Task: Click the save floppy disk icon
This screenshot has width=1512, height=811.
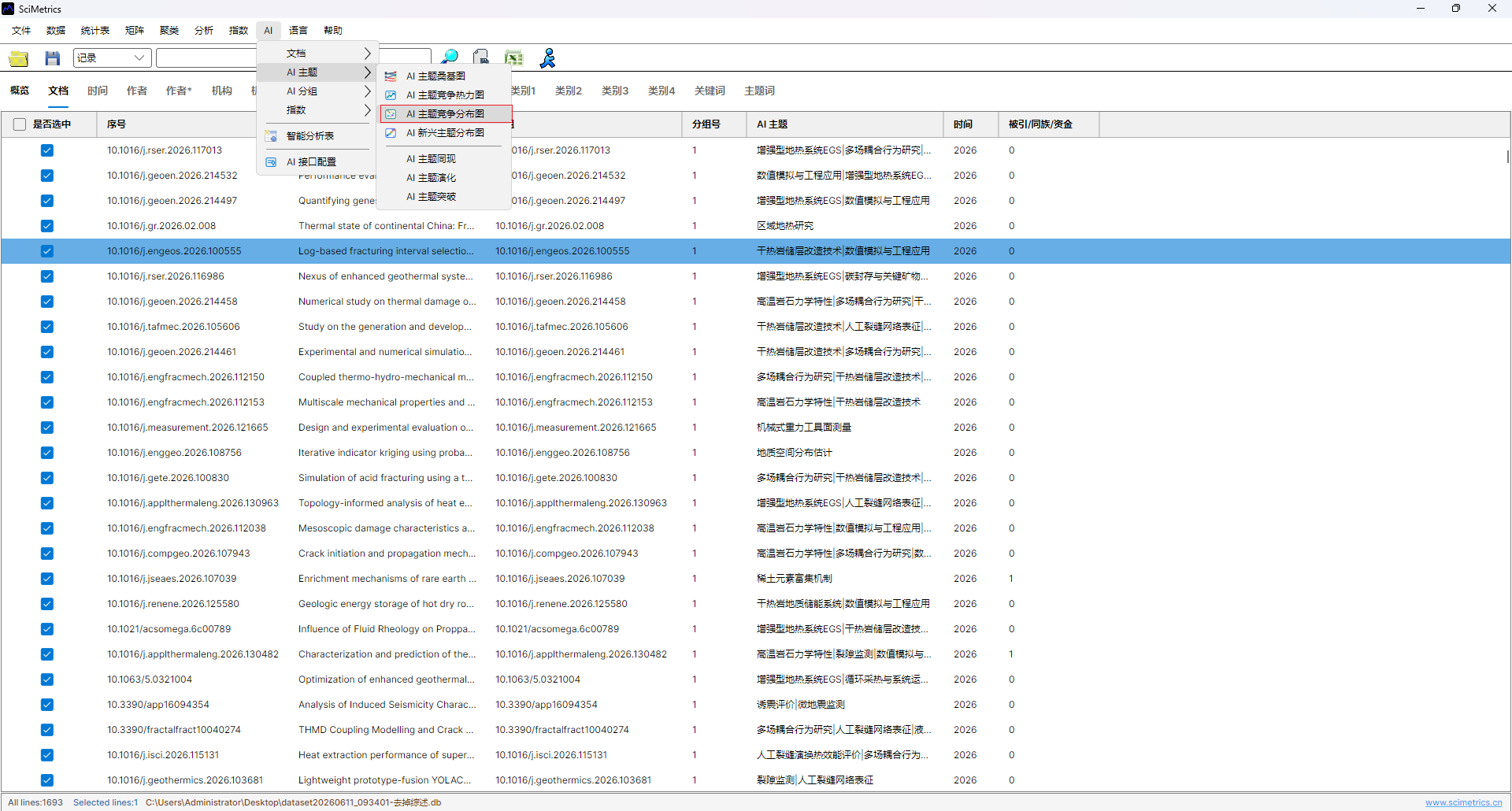Action: [53, 58]
